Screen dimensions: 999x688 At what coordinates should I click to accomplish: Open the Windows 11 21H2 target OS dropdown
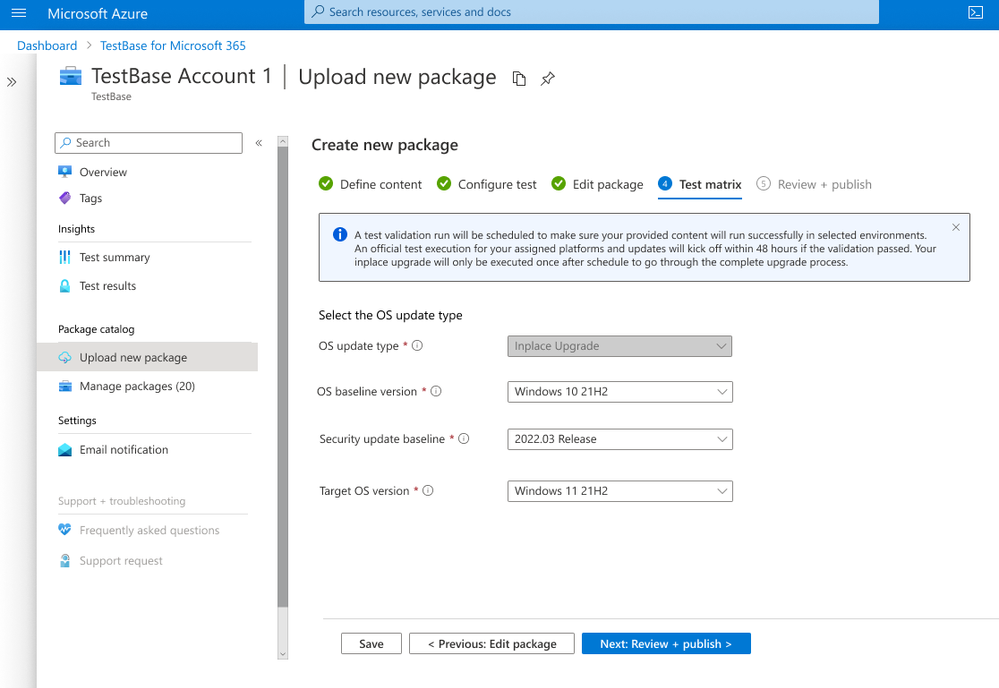tap(620, 491)
